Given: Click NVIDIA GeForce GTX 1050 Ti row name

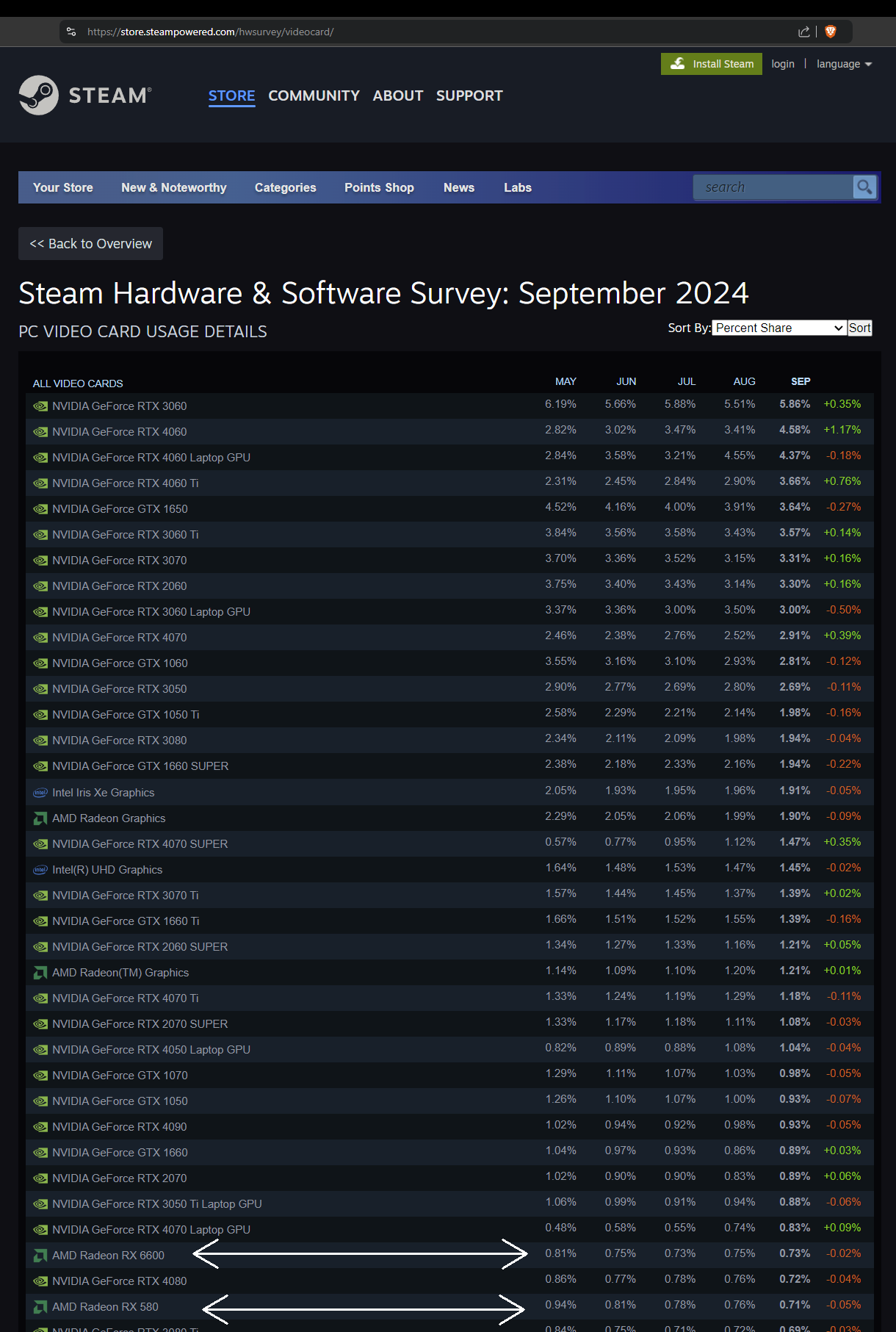Looking at the screenshot, I should [126, 715].
